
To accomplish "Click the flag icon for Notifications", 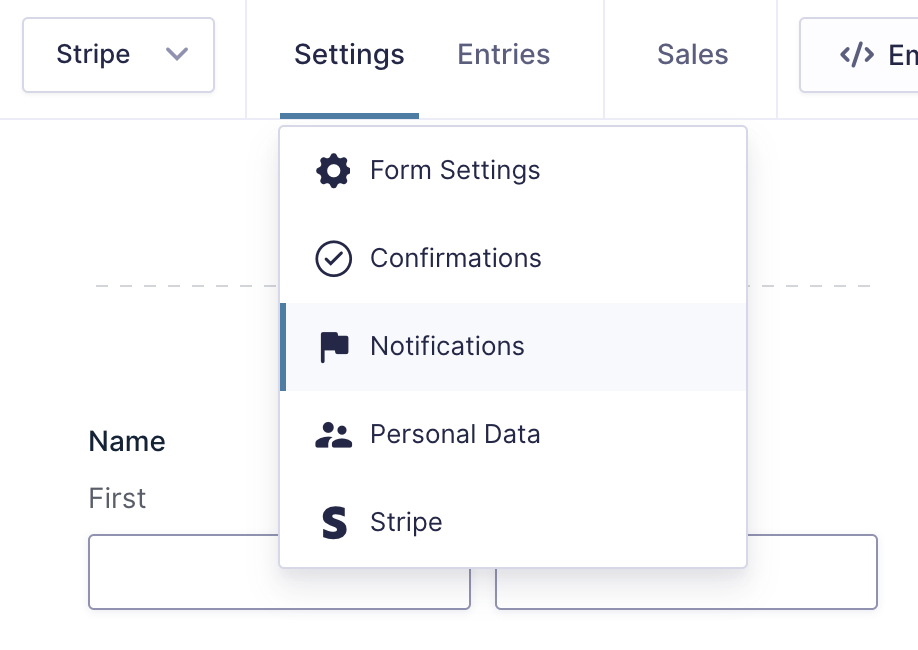I will click(x=334, y=347).
